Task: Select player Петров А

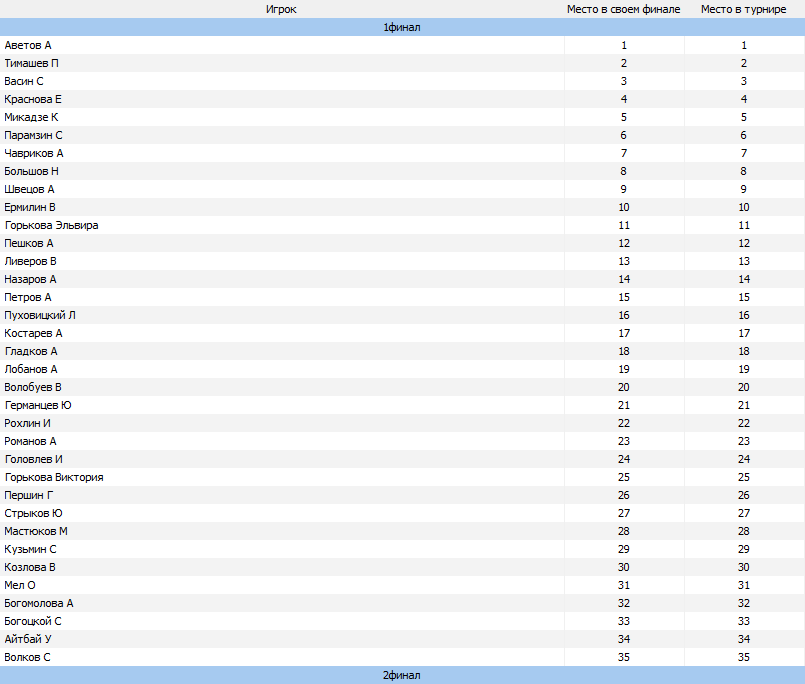Action: [28, 297]
